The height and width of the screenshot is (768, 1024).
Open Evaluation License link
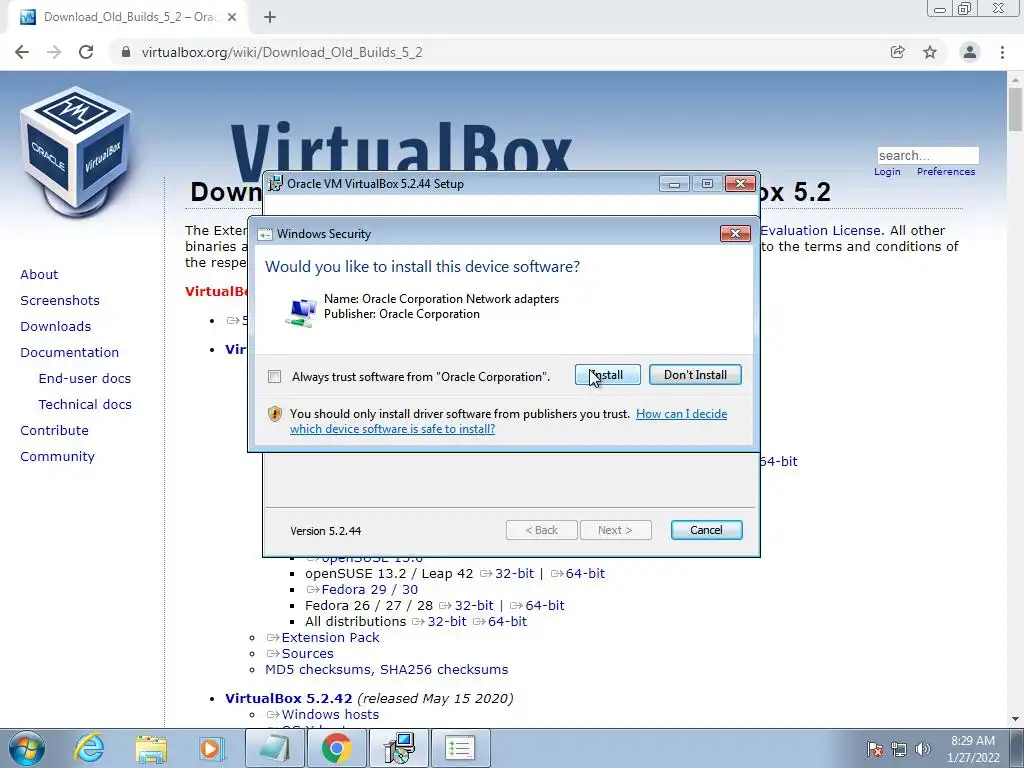(821, 231)
